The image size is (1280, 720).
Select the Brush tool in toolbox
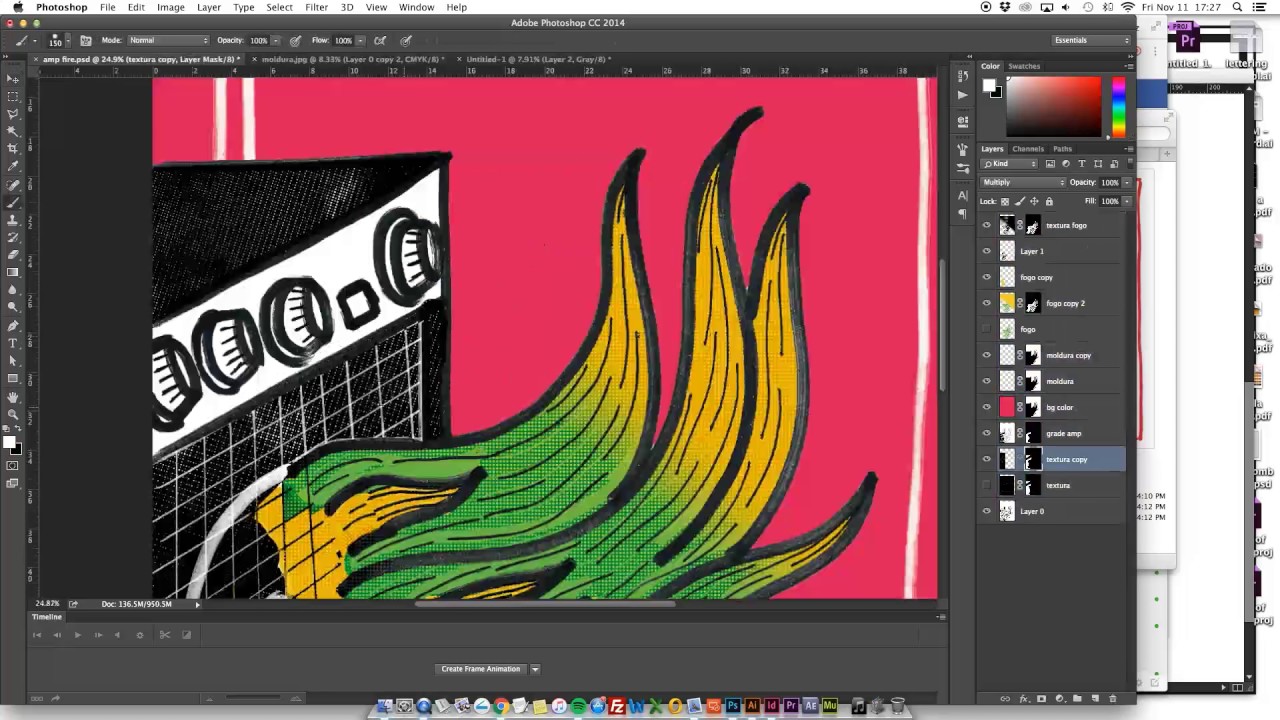13,202
